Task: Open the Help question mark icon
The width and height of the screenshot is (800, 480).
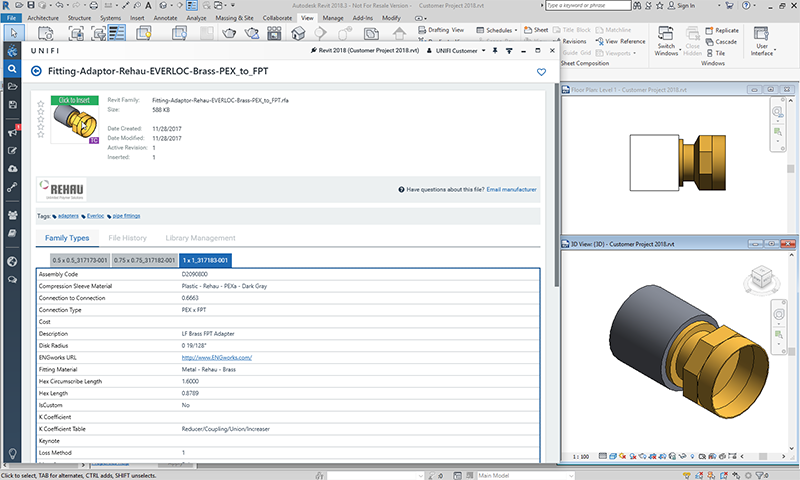Action: (746, 6)
